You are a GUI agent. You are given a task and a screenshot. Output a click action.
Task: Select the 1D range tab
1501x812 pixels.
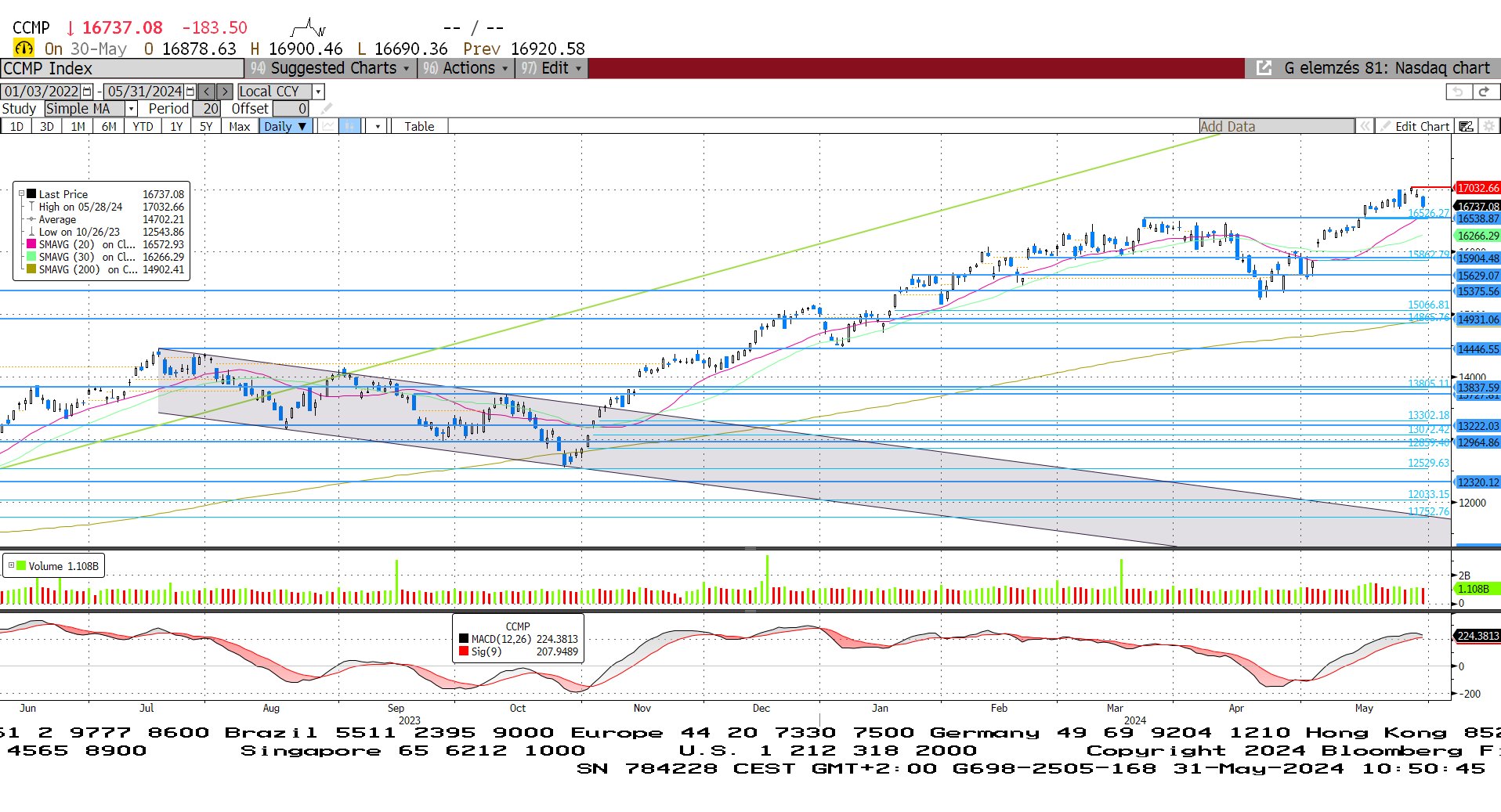[x=16, y=126]
